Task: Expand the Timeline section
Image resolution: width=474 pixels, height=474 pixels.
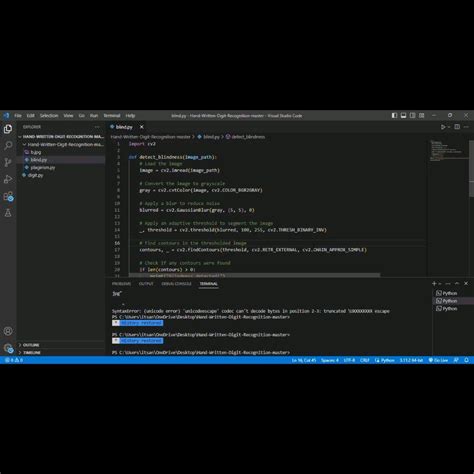Action: tap(62, 352)
